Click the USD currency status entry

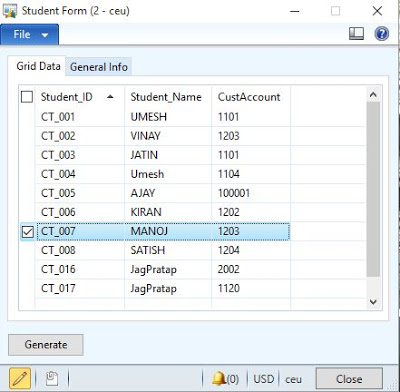263,379
